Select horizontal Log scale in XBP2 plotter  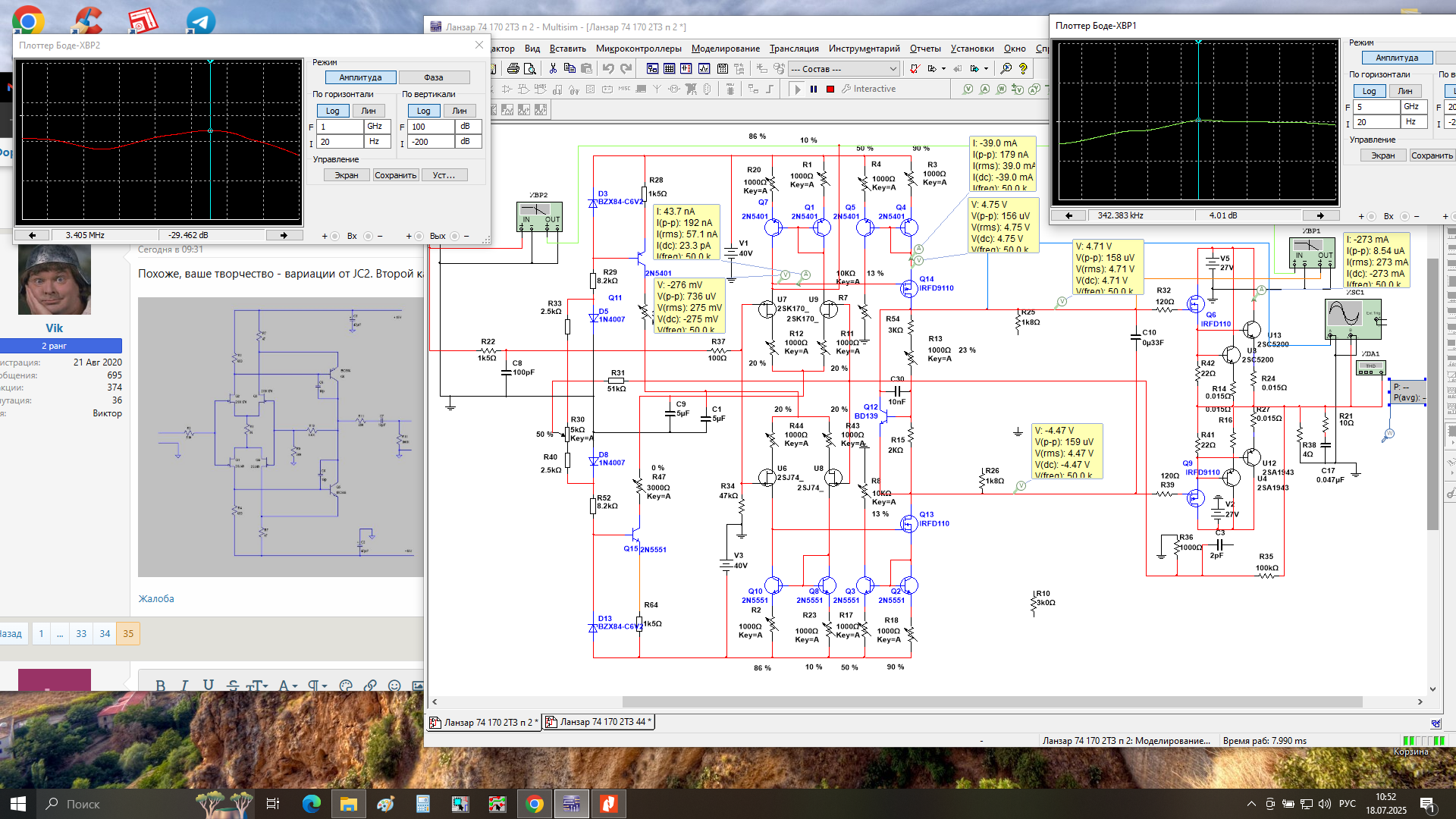pyautogui.click(x=333, y=111)
